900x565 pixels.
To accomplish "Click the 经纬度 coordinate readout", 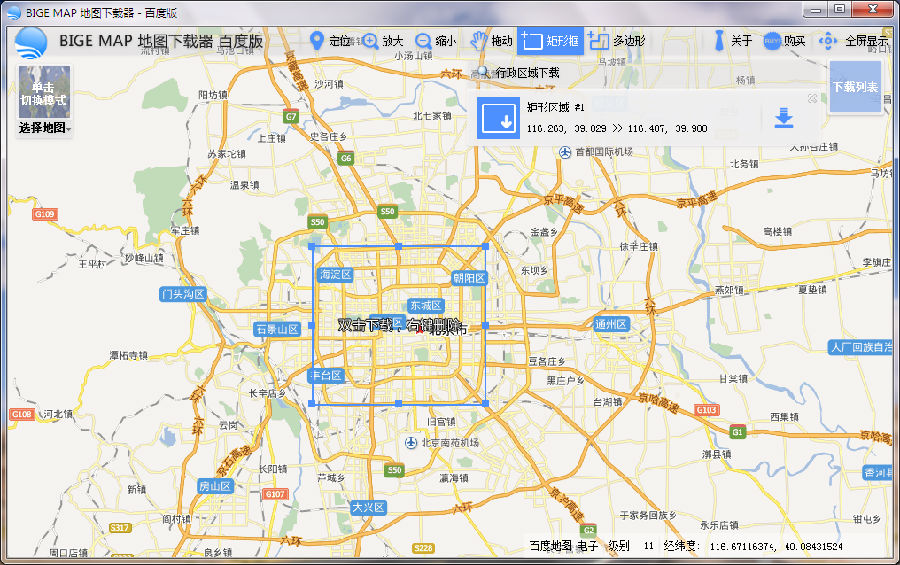I will coord(752,545).
